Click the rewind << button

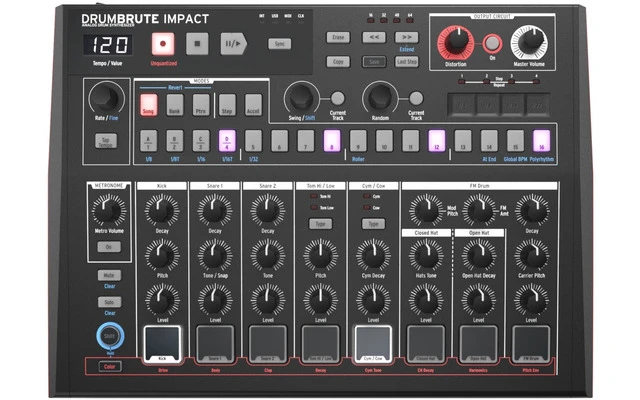pyautogui.click(x=374, y=38)
